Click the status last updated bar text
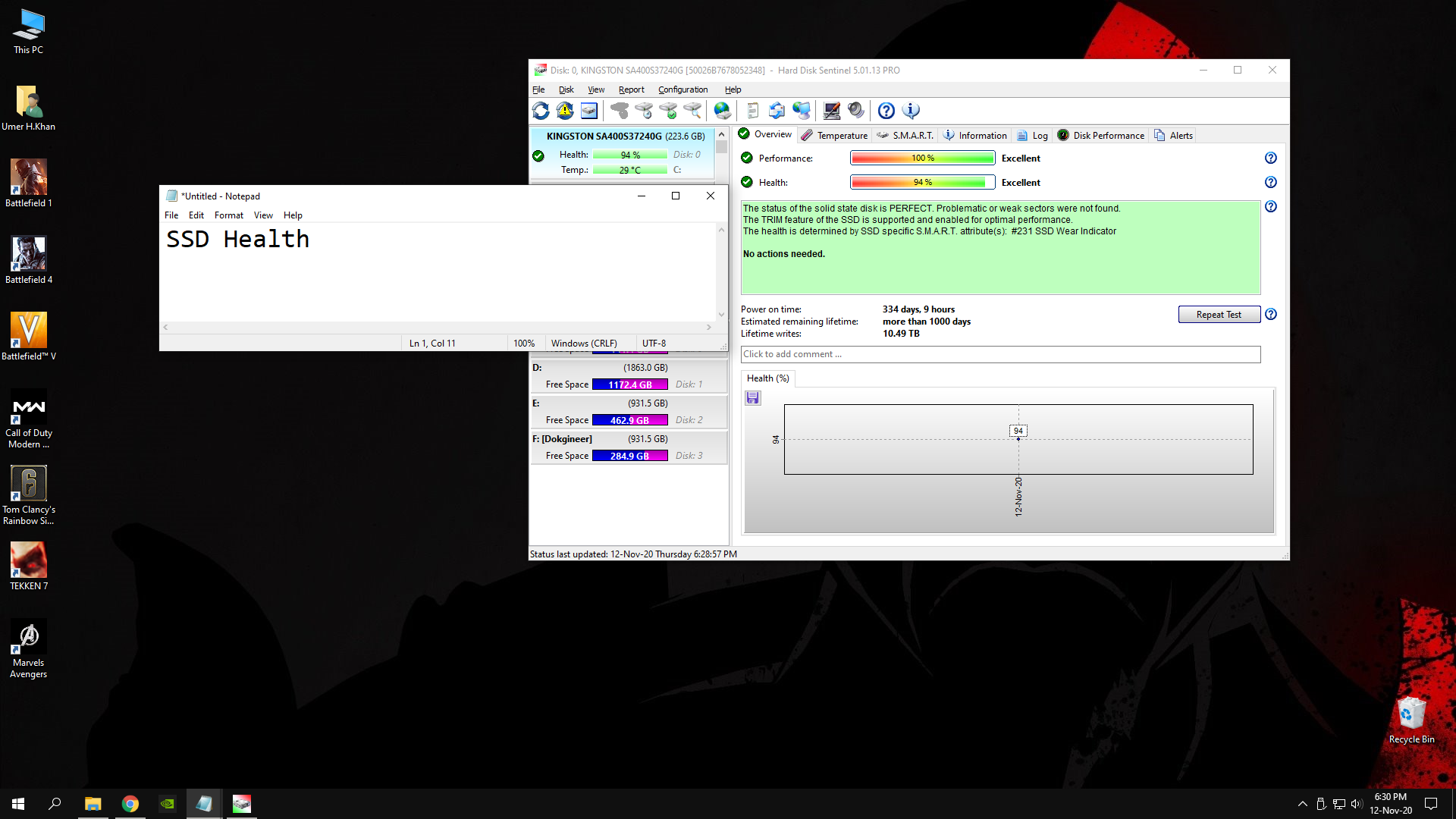Screen dimensions: 1456x819 coord(633,554)
